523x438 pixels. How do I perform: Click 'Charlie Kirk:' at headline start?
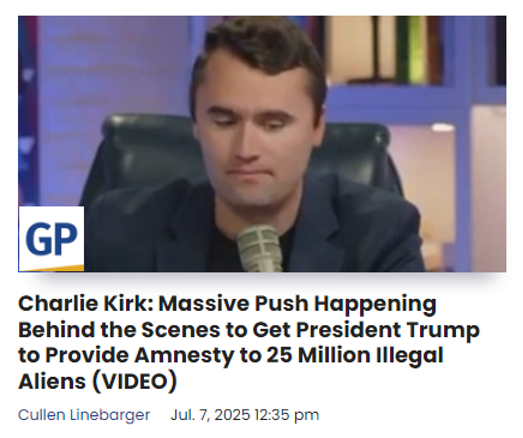coord(86,304)
